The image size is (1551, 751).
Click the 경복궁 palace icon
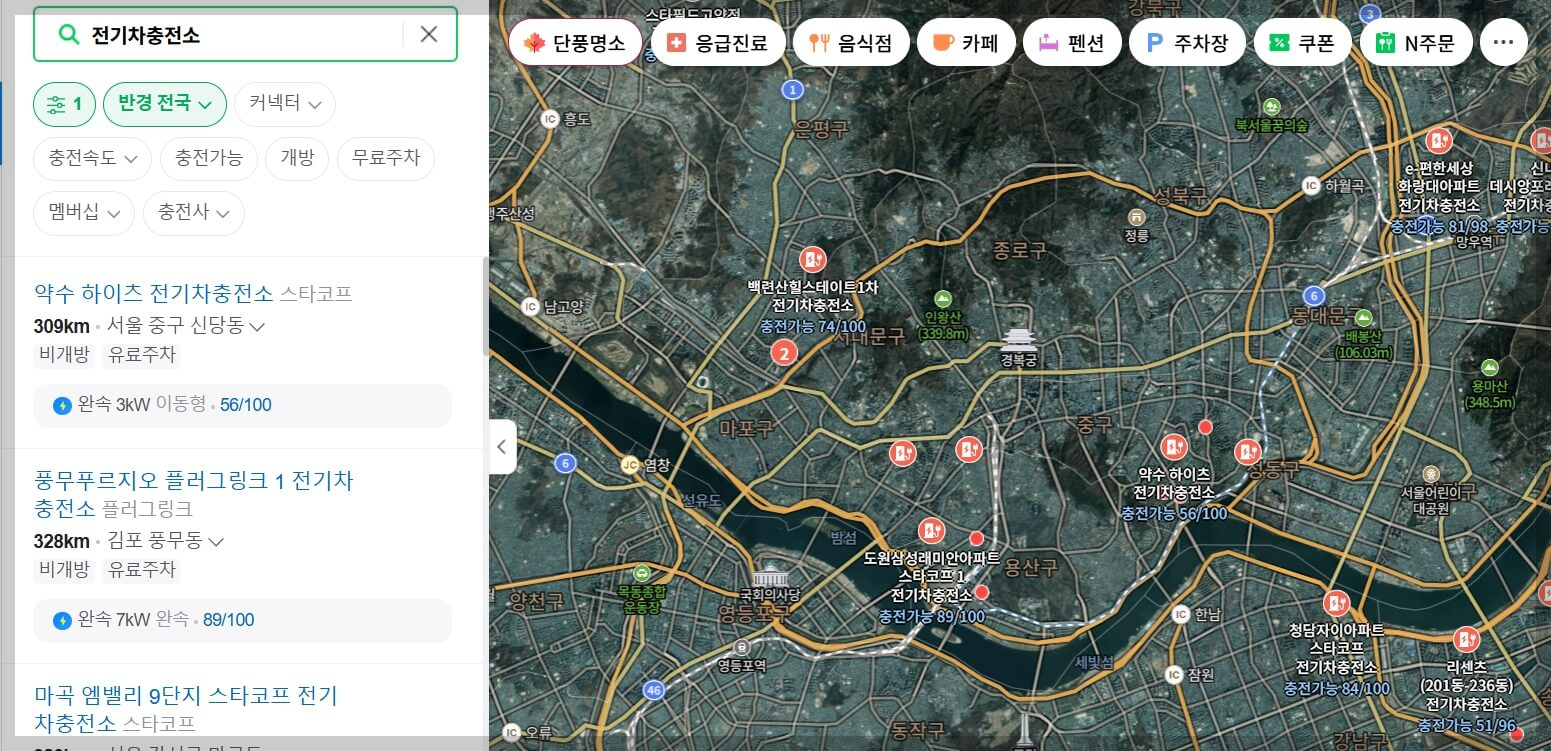coord(1018,340)
